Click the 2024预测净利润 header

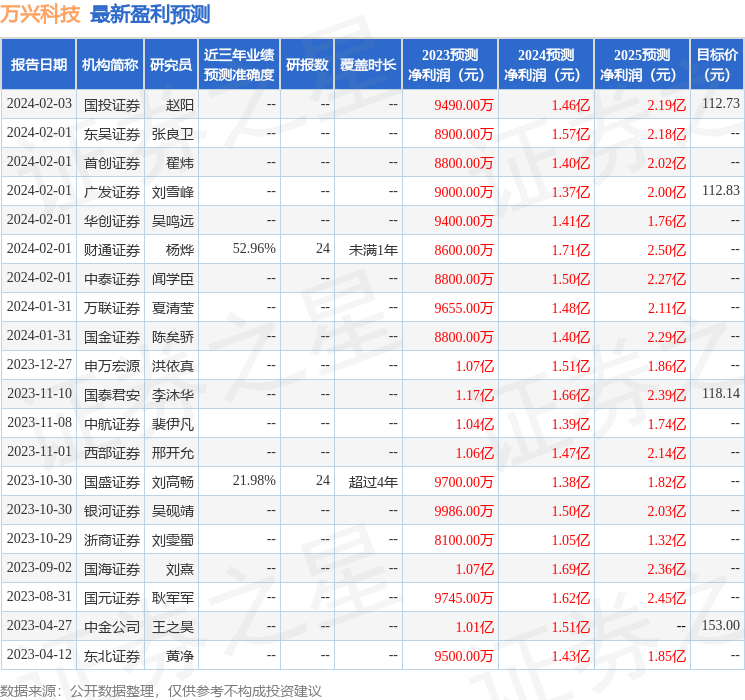coord(546,65)
